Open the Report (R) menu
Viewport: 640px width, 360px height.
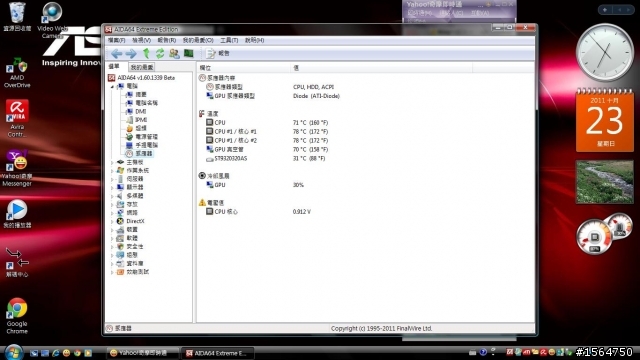click(167, 40)
